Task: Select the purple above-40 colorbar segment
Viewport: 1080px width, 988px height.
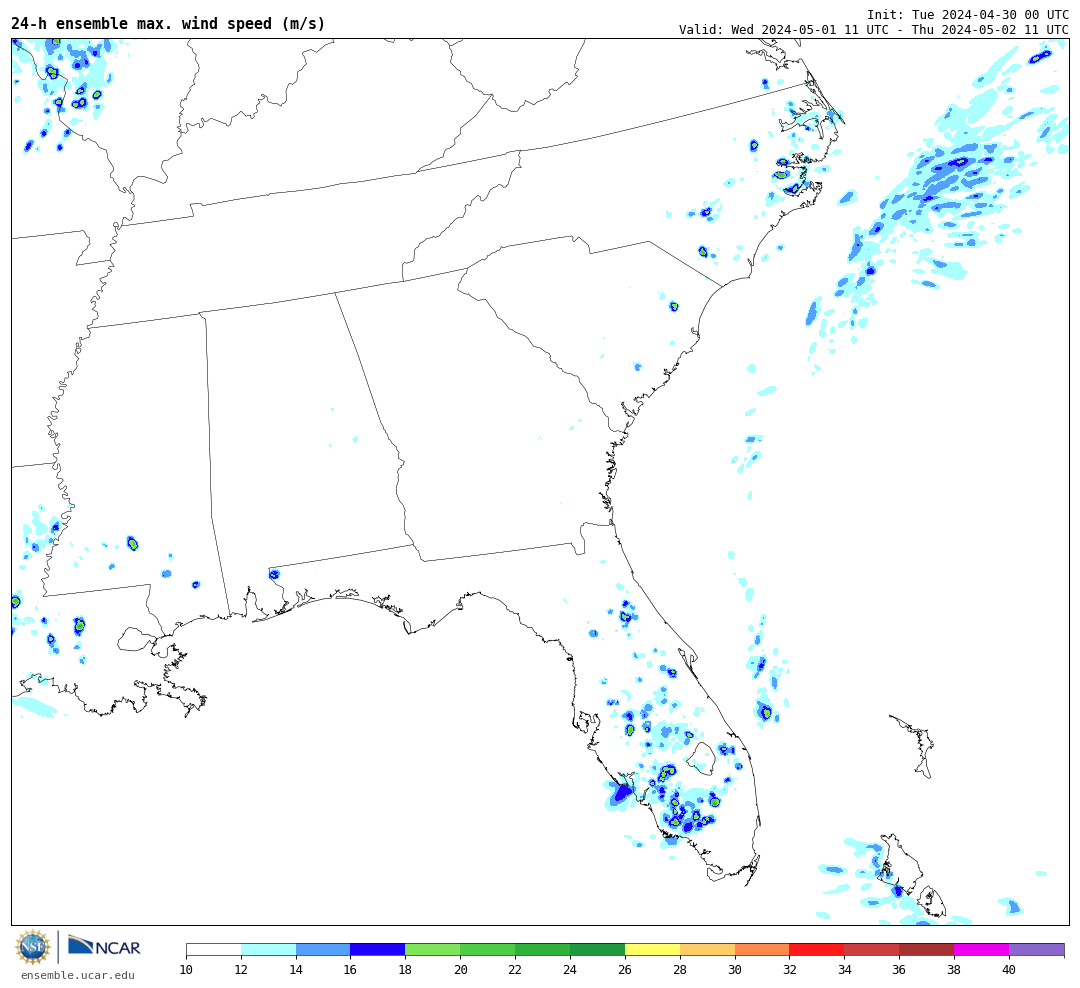Action: (1037, 950)
